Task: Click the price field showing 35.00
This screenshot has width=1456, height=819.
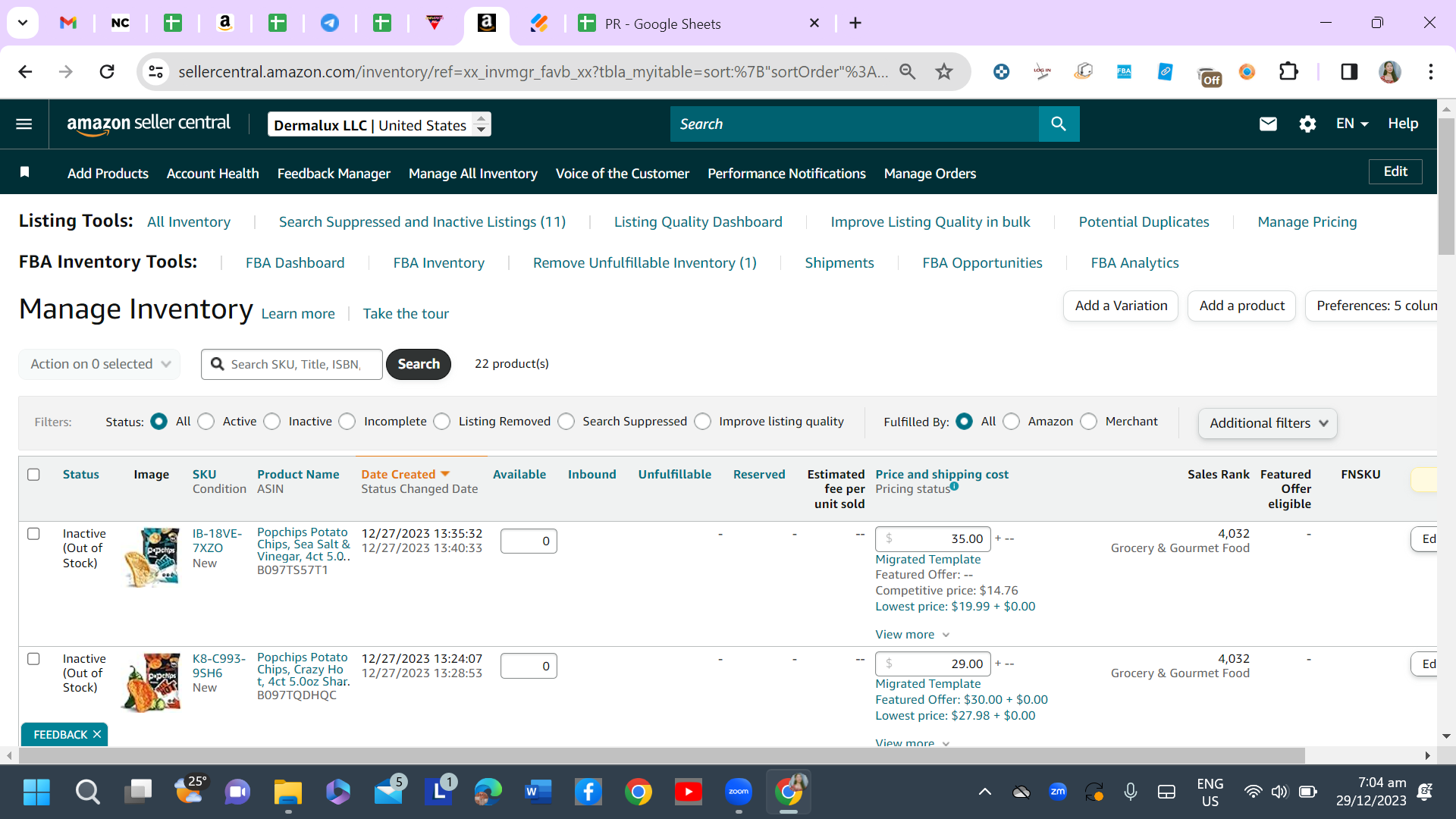Action: (933, 539)
